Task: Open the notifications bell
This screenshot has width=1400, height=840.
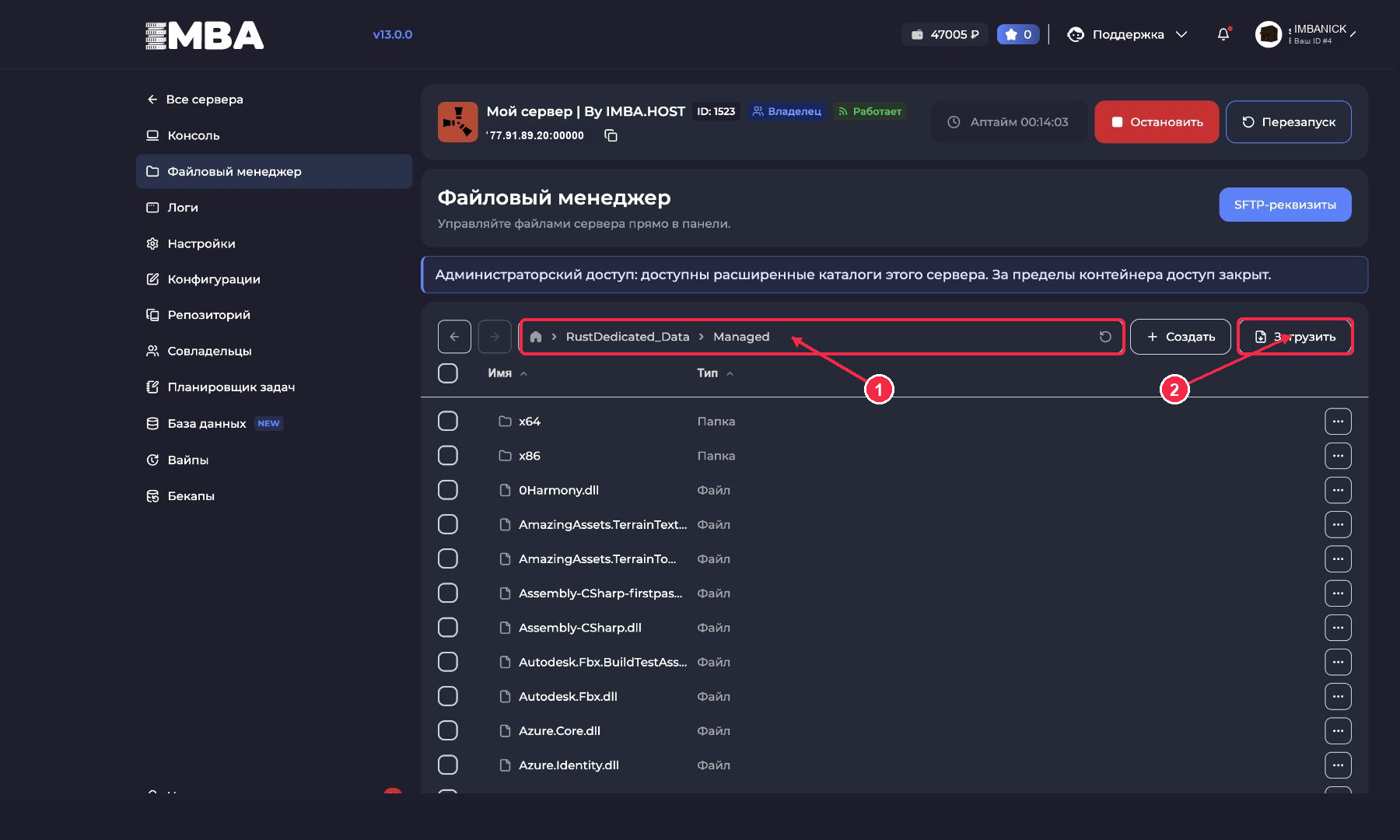Action: (1223, 34)
